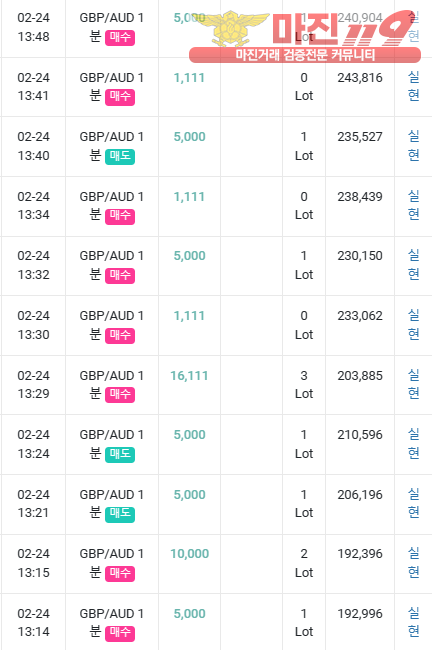This screenshot has width=432, height=650.
Task: Click the 실현 link beside 210,596
Action: coord(413,444)
